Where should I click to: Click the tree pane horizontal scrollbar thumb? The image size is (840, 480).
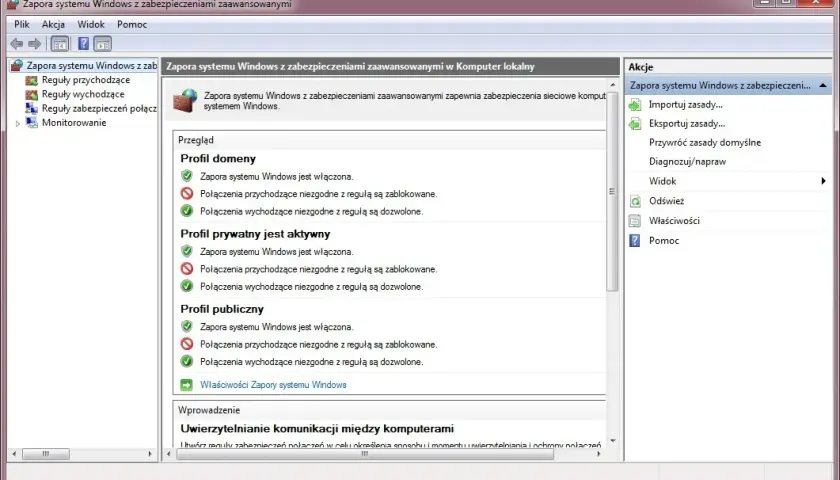(x=46, y=454)
